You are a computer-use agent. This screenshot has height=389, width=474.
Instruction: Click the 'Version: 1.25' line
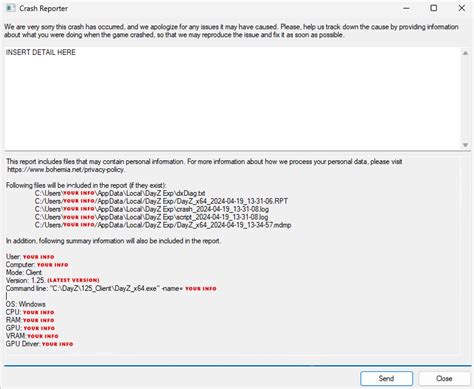tap(53, 280)
